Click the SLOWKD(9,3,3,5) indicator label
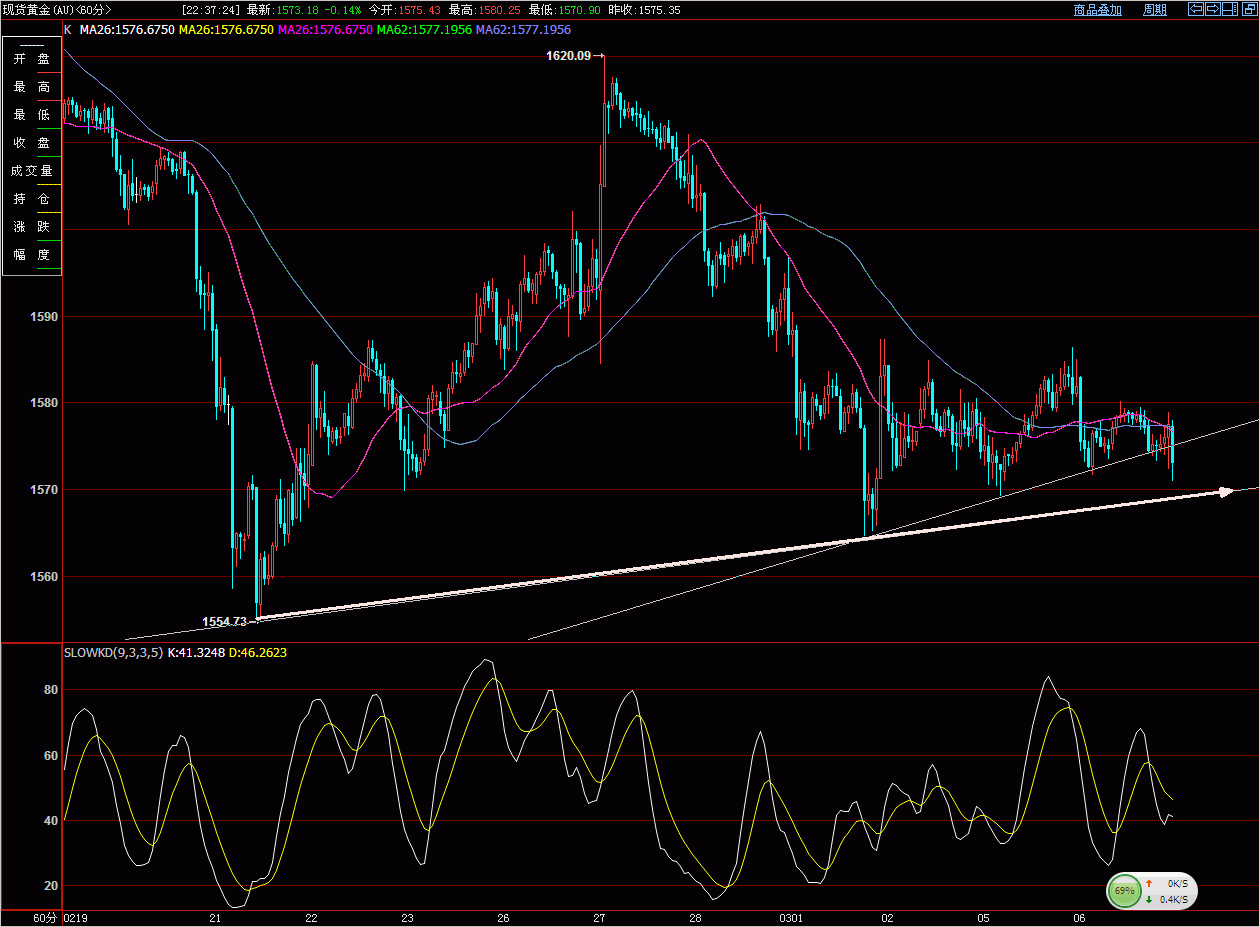Screen dimensions: 1259x927 click(113, 652)
